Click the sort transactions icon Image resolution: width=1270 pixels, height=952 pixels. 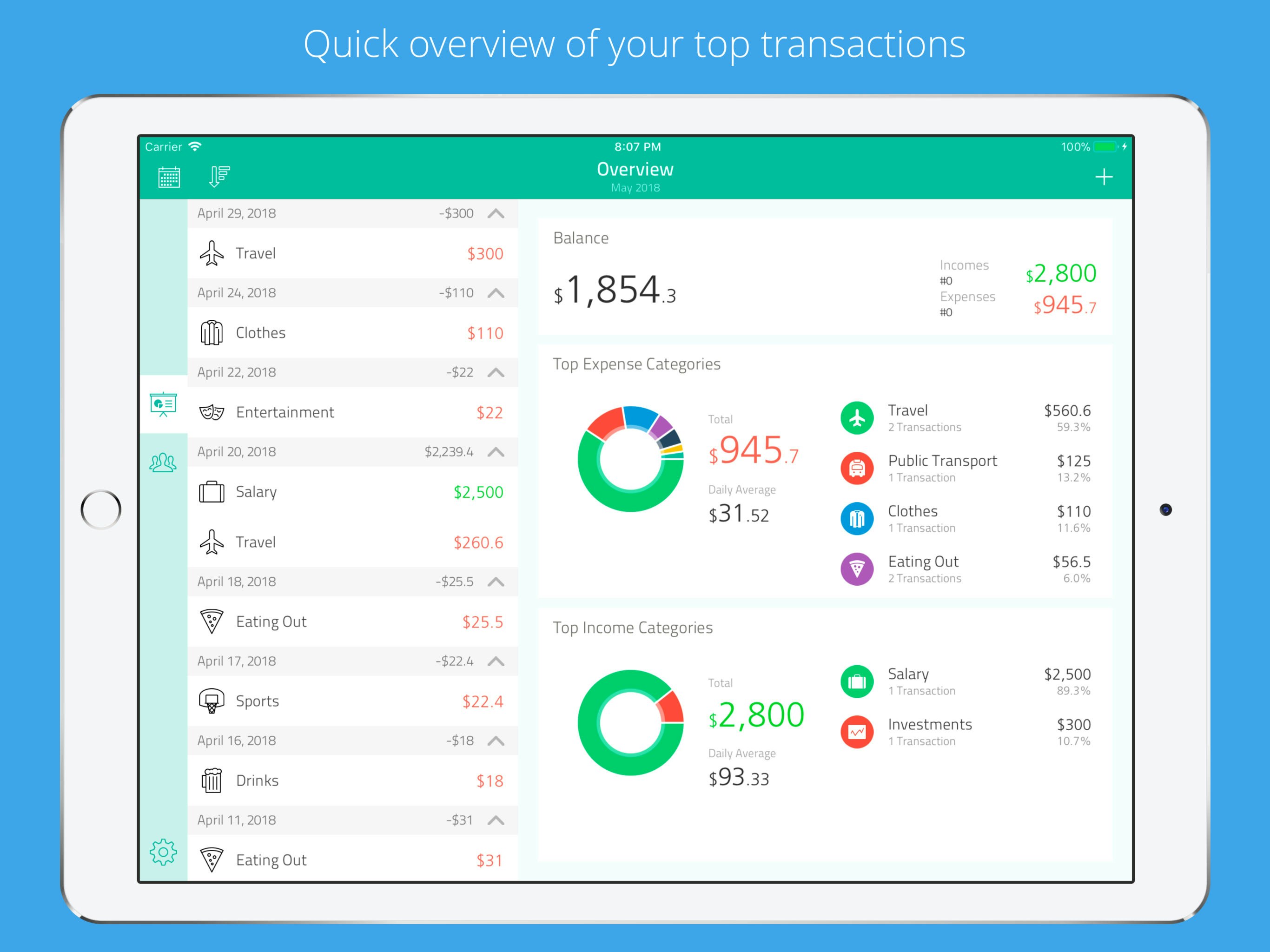click(219, 176)
